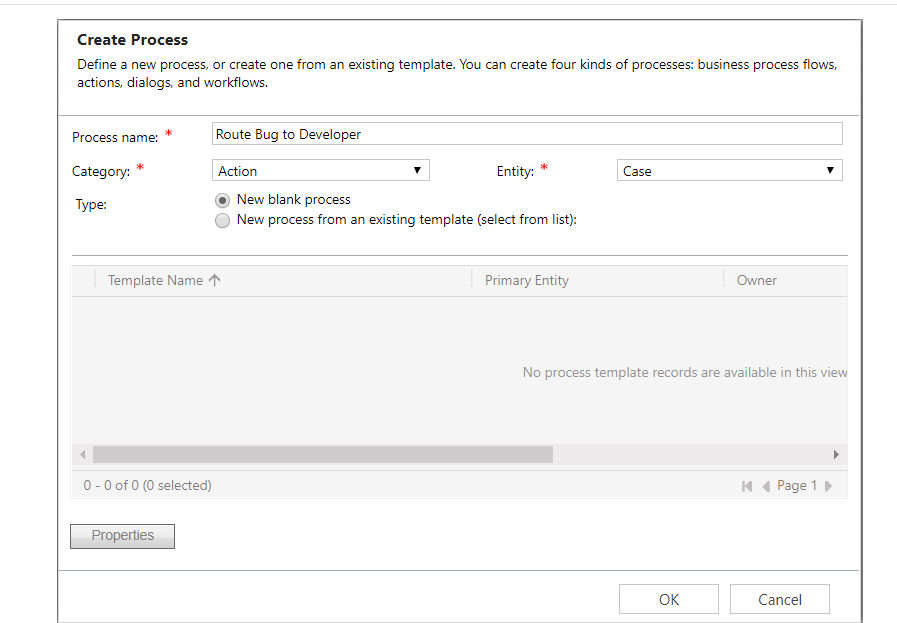The image size is (897, 623).
Task: Click the right arrow of the horizontal scrollbar
Action: 837,455
